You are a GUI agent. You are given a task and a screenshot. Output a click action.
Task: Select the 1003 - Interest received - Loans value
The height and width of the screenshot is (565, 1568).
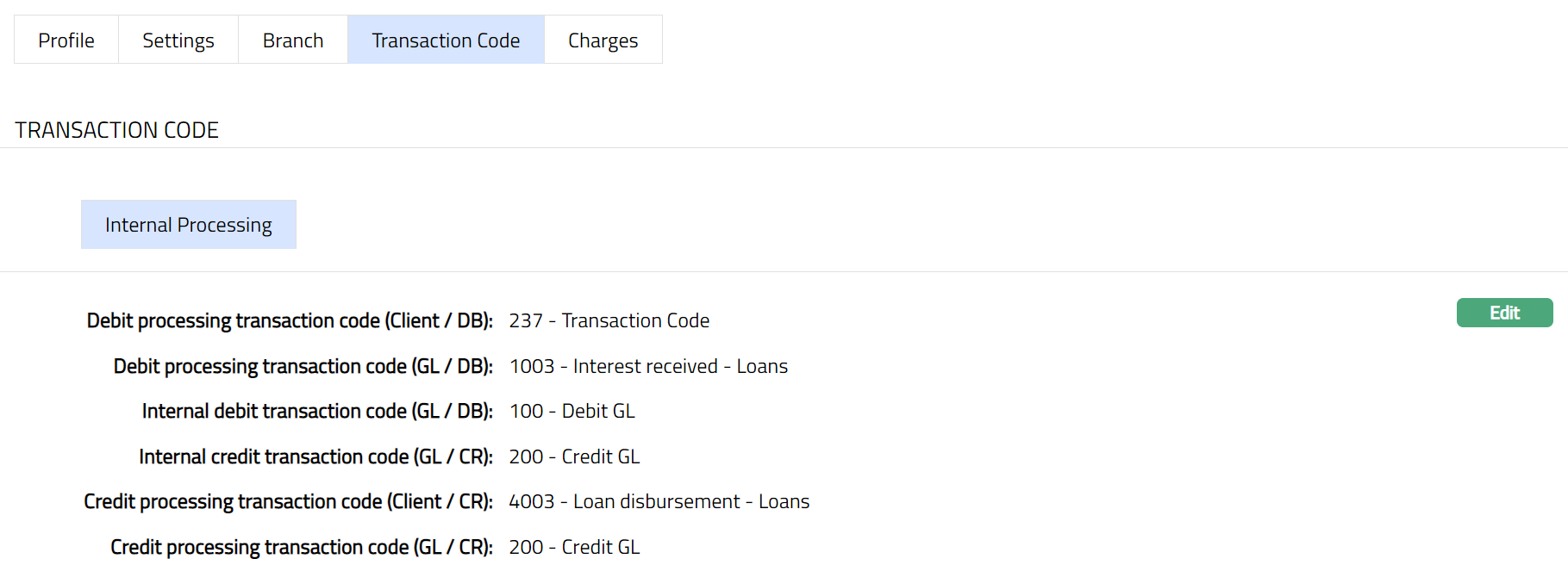tap(648, 366)
